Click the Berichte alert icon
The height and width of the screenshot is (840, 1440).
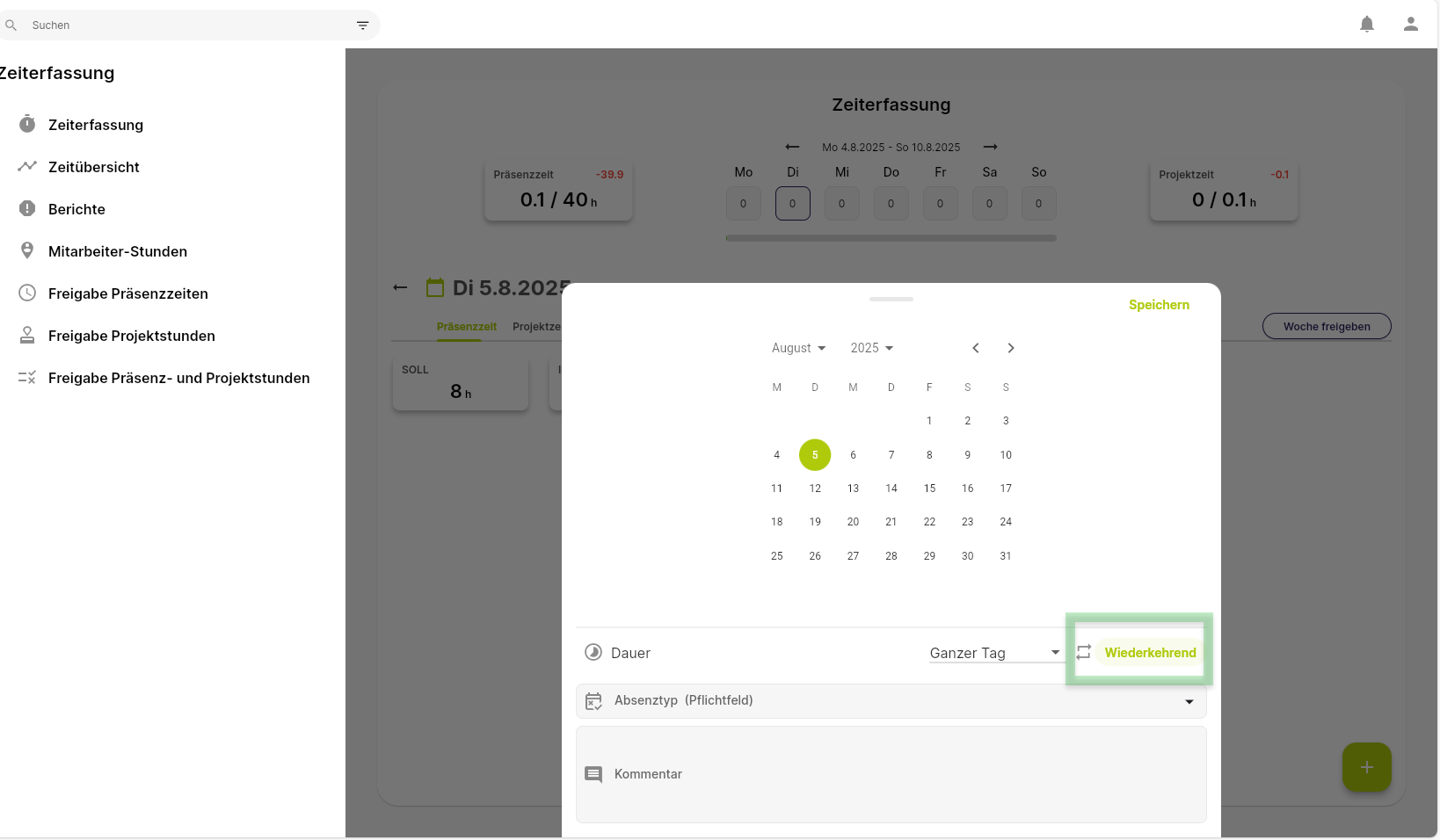pyautogui.click(x=27, y=208)
